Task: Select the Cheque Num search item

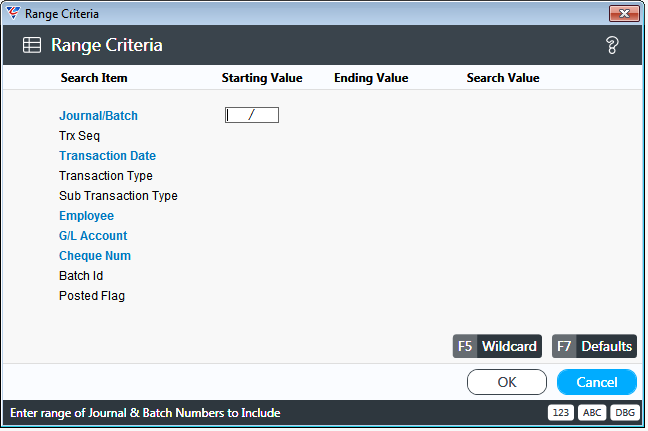Action: pos(95,256)
